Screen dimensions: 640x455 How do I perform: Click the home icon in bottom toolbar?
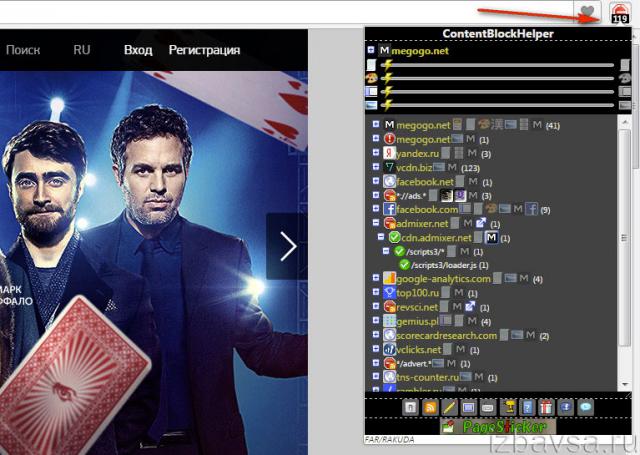pyautogui.click(x=411, y=407)
